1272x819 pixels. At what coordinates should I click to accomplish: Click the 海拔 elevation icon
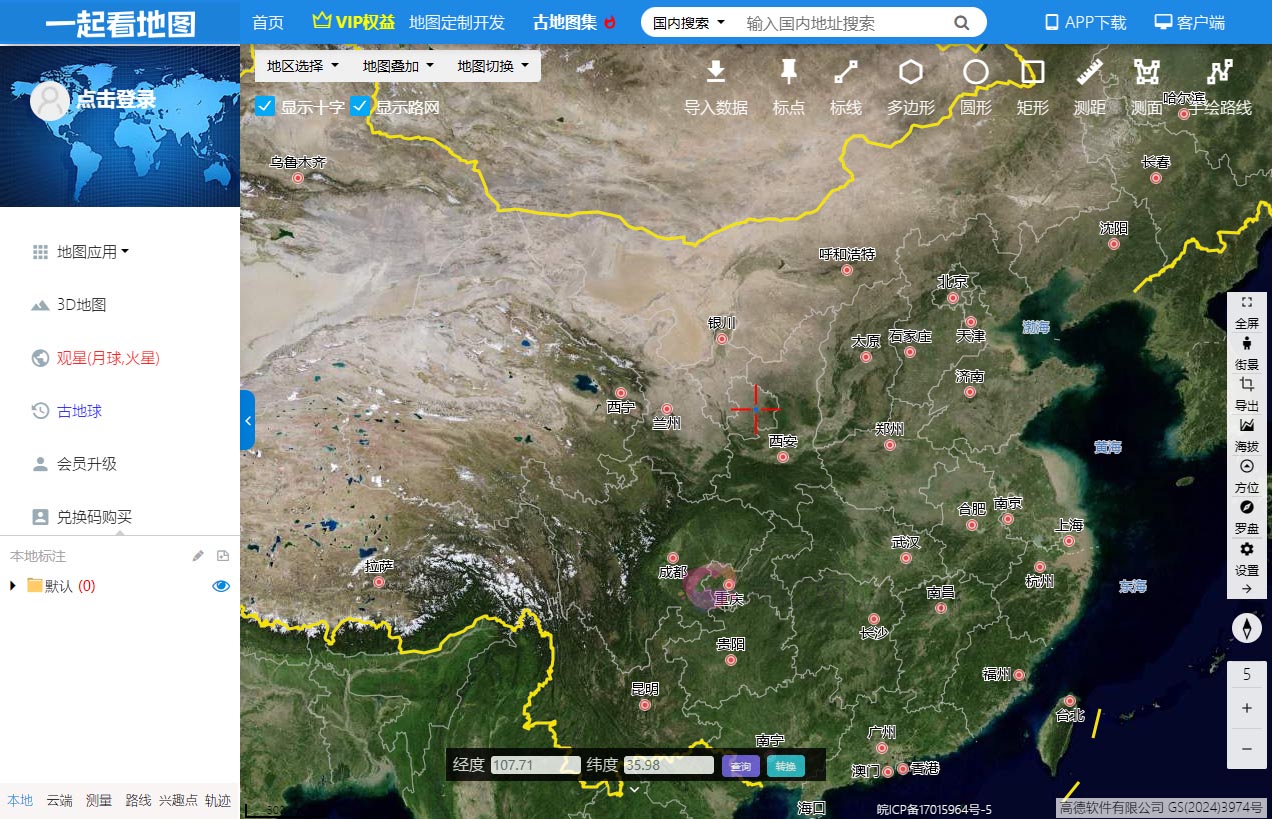[x=1246, y=426]
